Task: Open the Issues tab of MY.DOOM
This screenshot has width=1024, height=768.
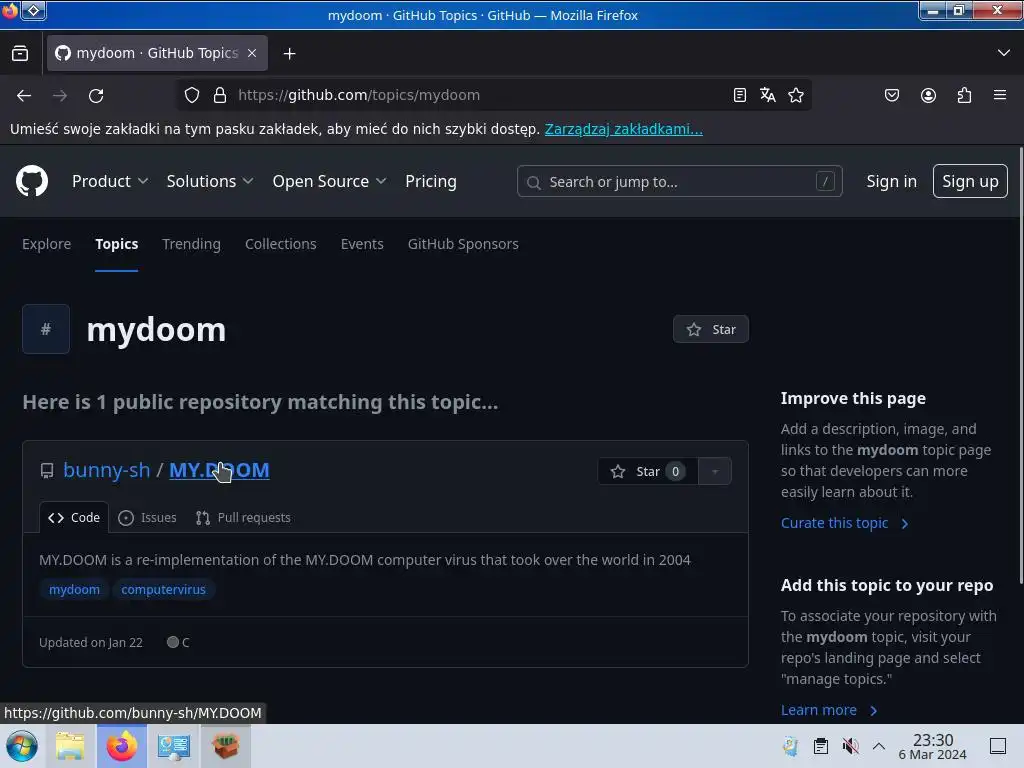Action: [x=148, y=518]
